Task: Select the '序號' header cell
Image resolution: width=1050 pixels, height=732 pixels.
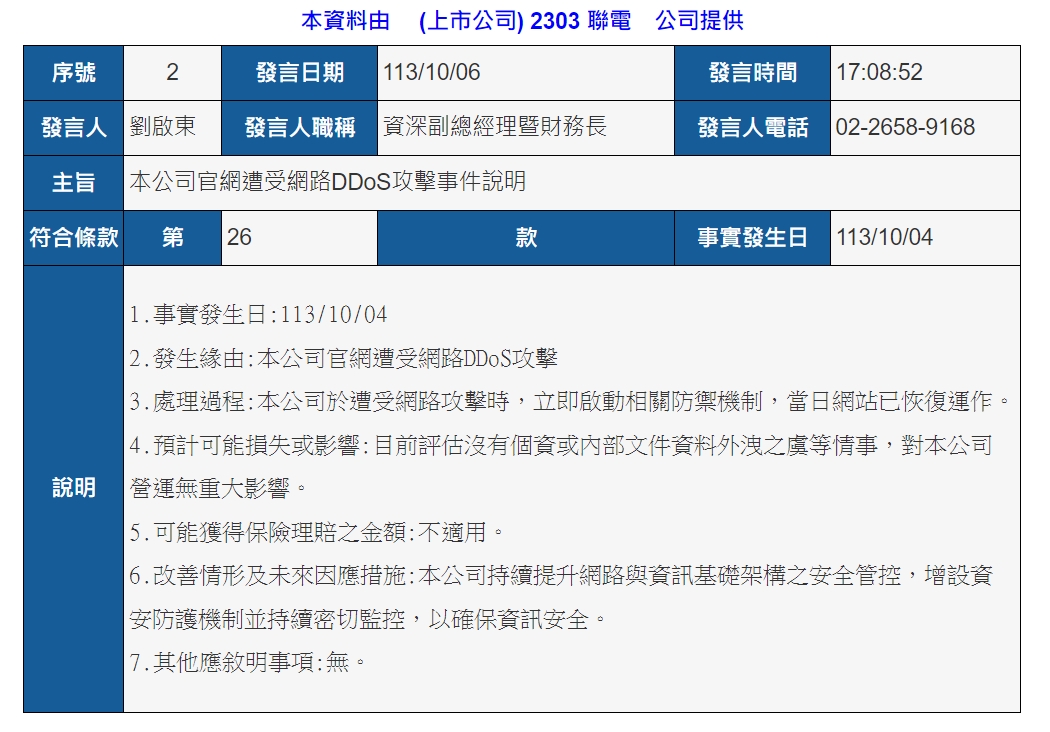Action: [74, 73]
